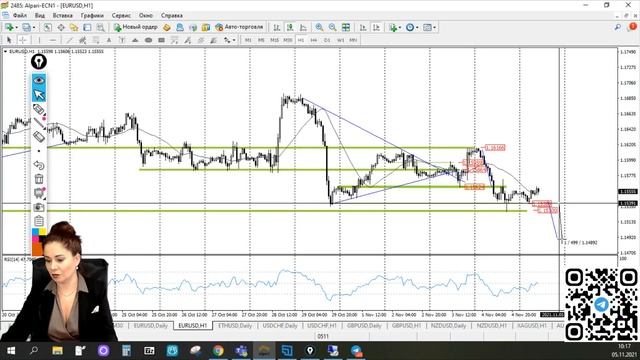640x360 pixels.
Task: Switch to candlestick chart mode
Action: point(290,27)
